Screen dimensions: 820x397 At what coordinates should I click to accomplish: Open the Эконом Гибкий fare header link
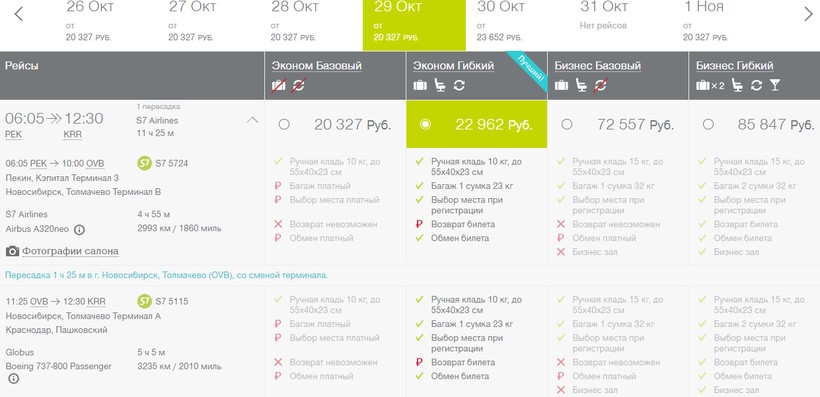pyautogui.click(x=453, y=66)
